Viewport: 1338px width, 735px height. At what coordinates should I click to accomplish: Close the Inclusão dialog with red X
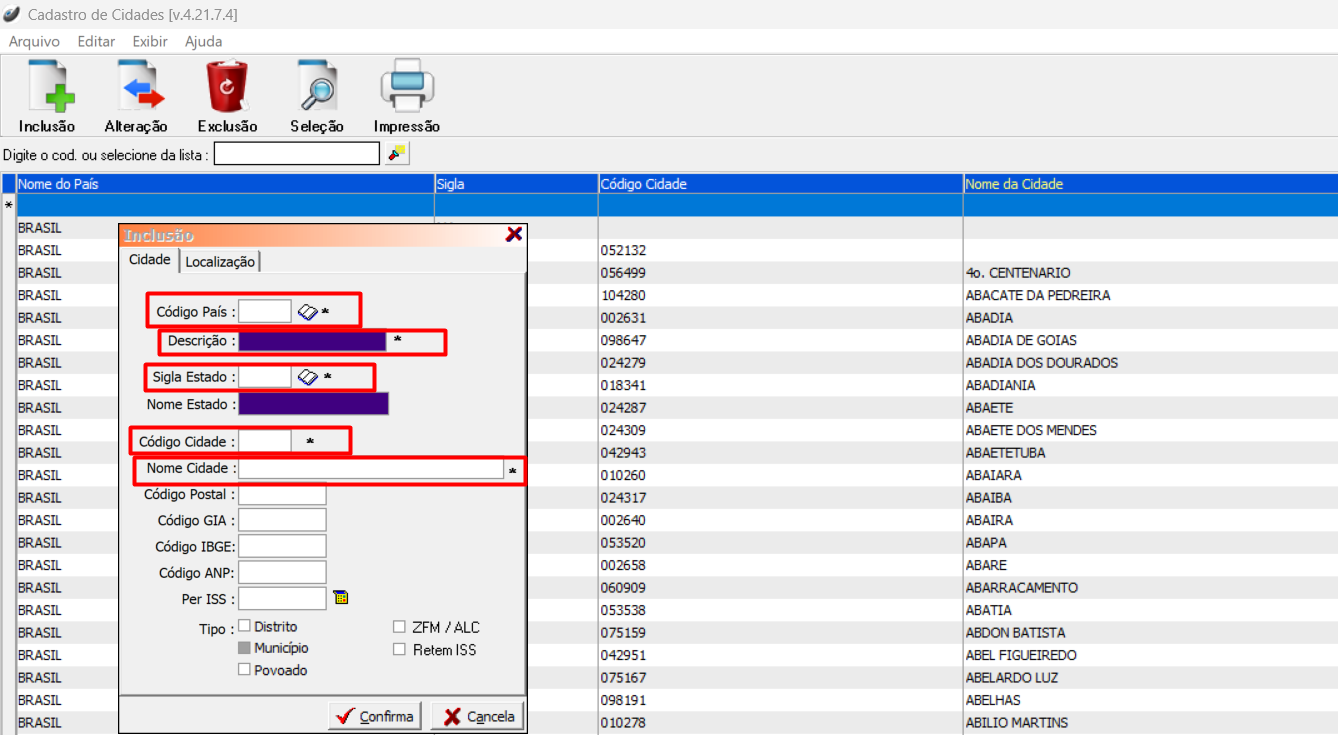514,234
